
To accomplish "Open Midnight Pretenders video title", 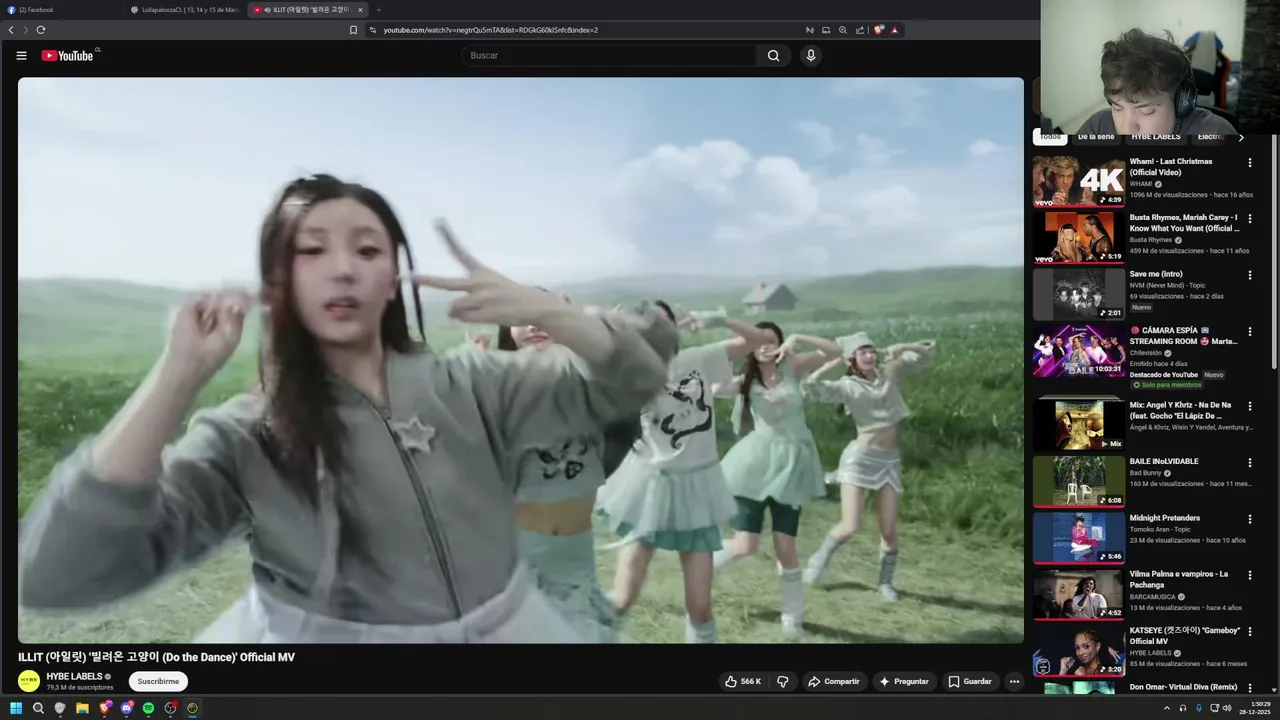I will click(1165, 518).
